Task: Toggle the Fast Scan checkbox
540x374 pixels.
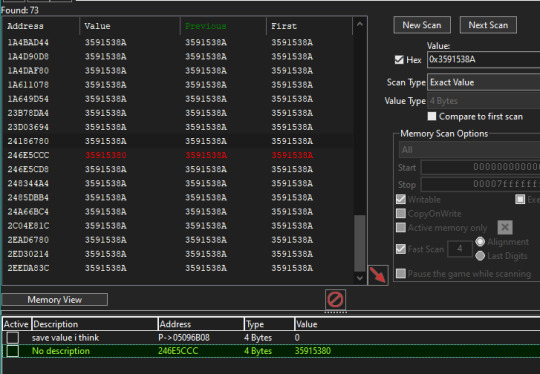Action: (x=401, y=249)
